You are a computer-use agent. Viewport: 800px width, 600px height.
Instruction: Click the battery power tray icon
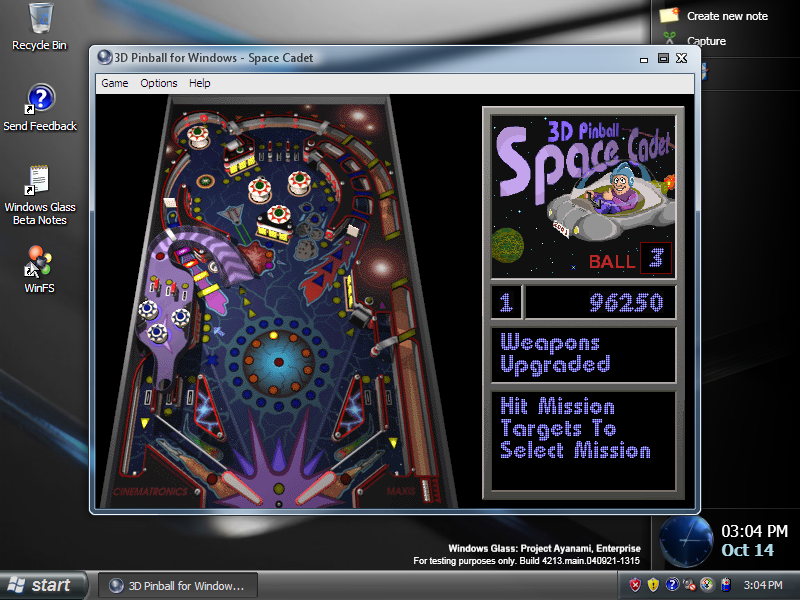[726, 585]
